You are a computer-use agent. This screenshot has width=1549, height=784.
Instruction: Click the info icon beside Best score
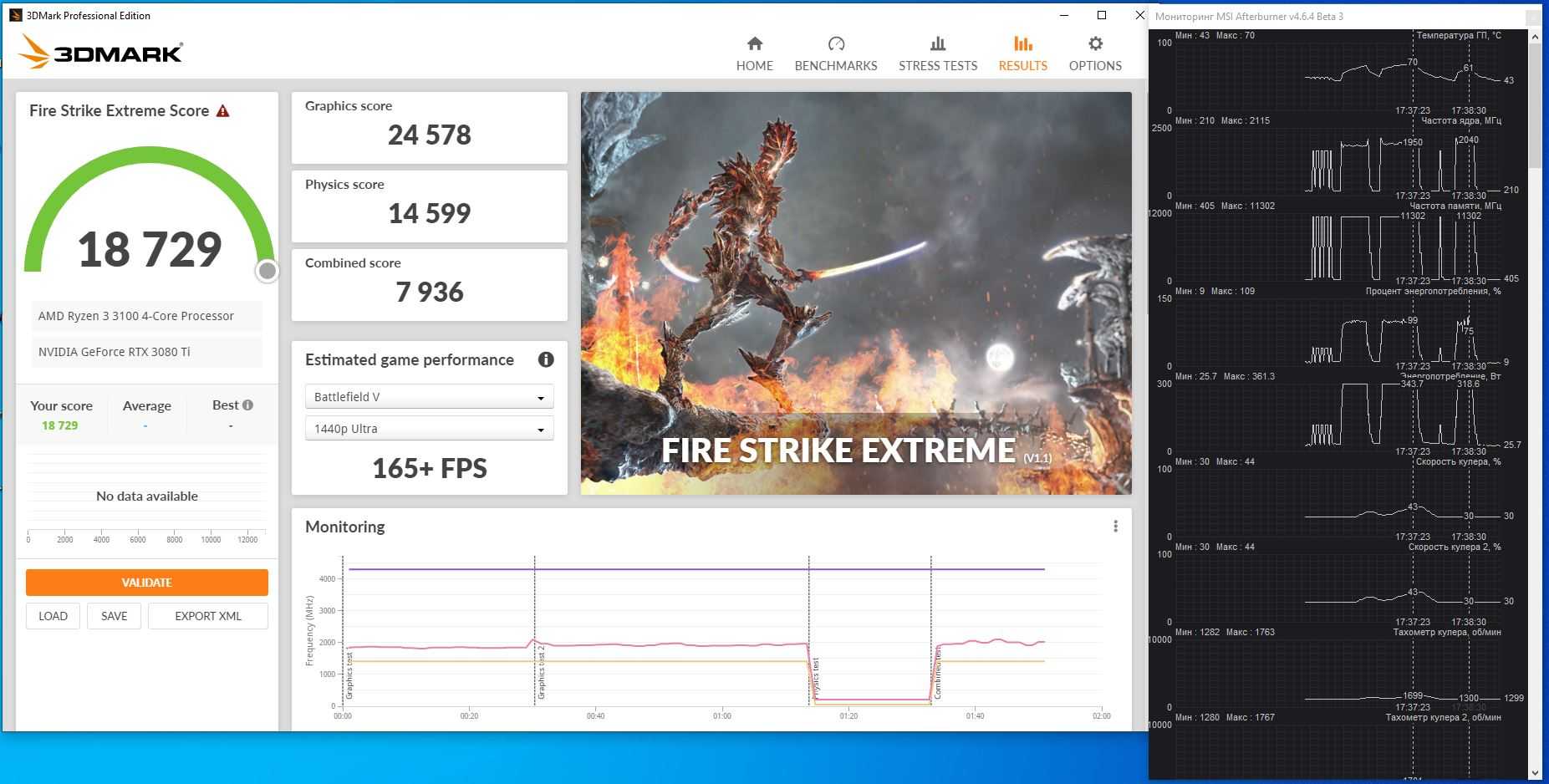click(x=247, y=405)
